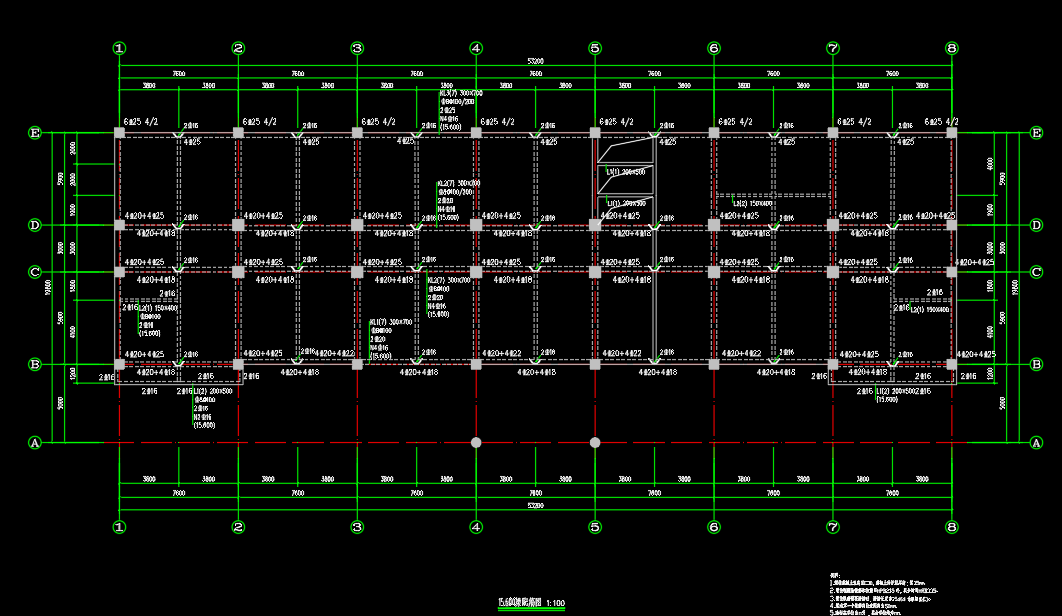Click the square column at axes B and 3
This screenshot has width=1062, height=616.
357,364
